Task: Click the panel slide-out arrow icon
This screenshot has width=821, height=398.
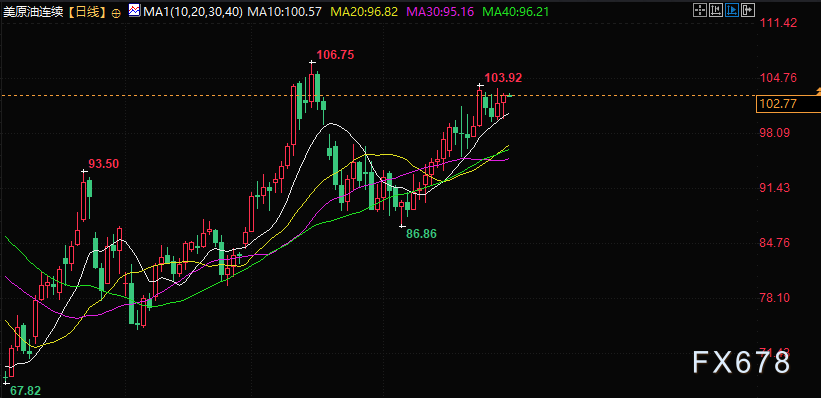Action: 748,10
